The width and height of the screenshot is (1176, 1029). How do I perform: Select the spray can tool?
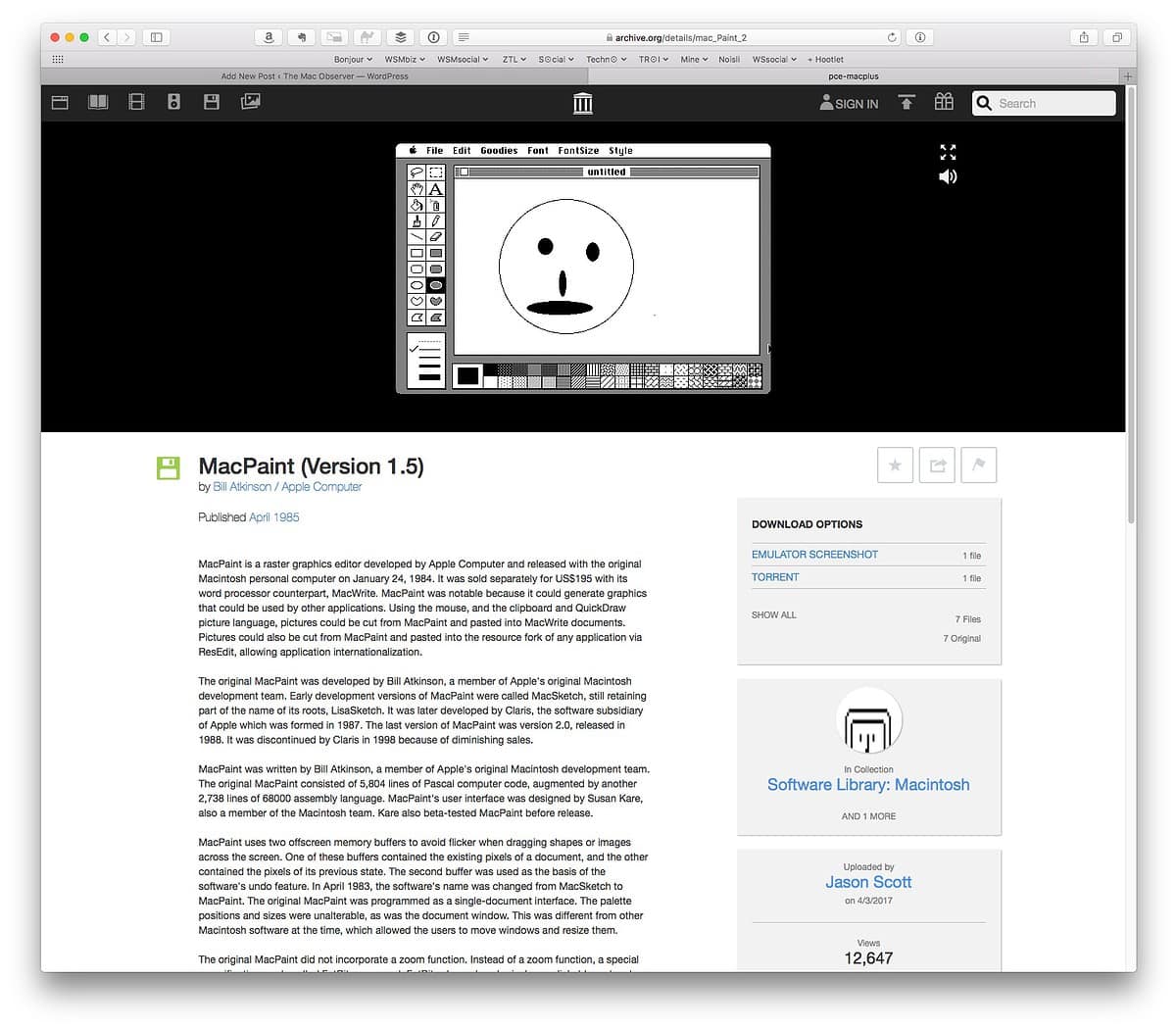pyautogui.click(x=436, y=204)
